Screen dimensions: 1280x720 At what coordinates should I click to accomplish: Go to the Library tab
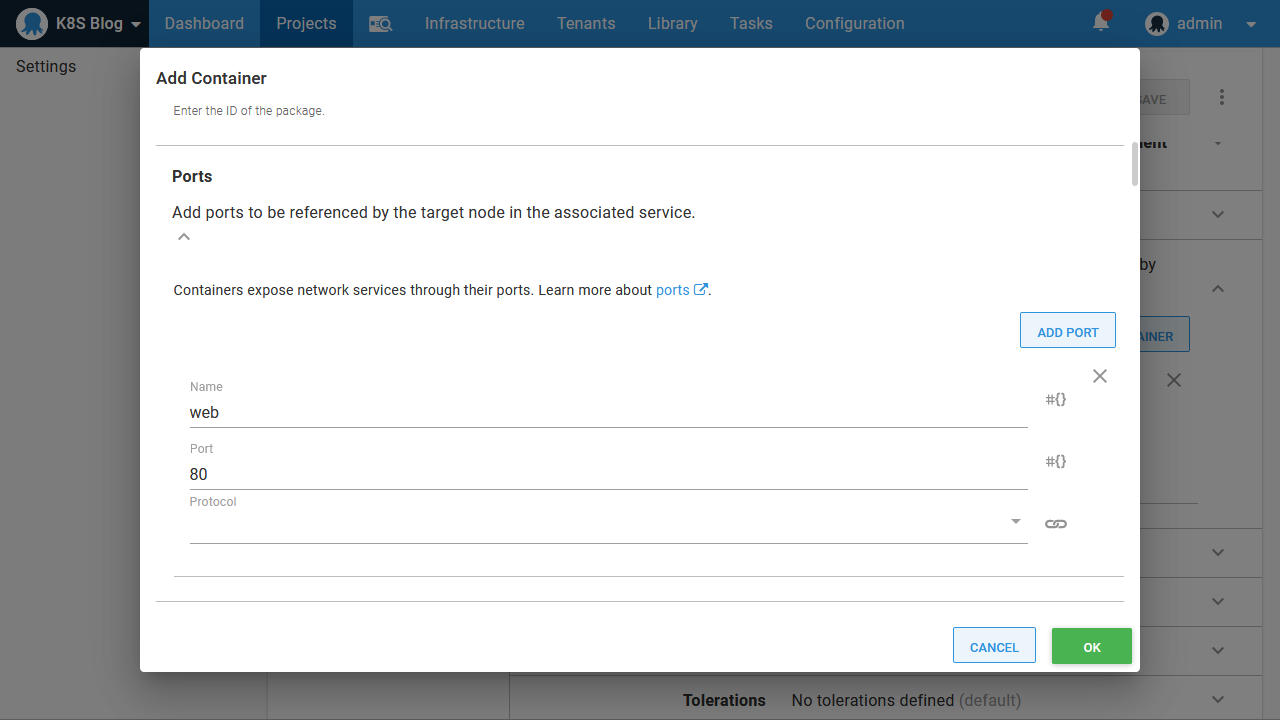pyautogui.click(x=672, y=24)
